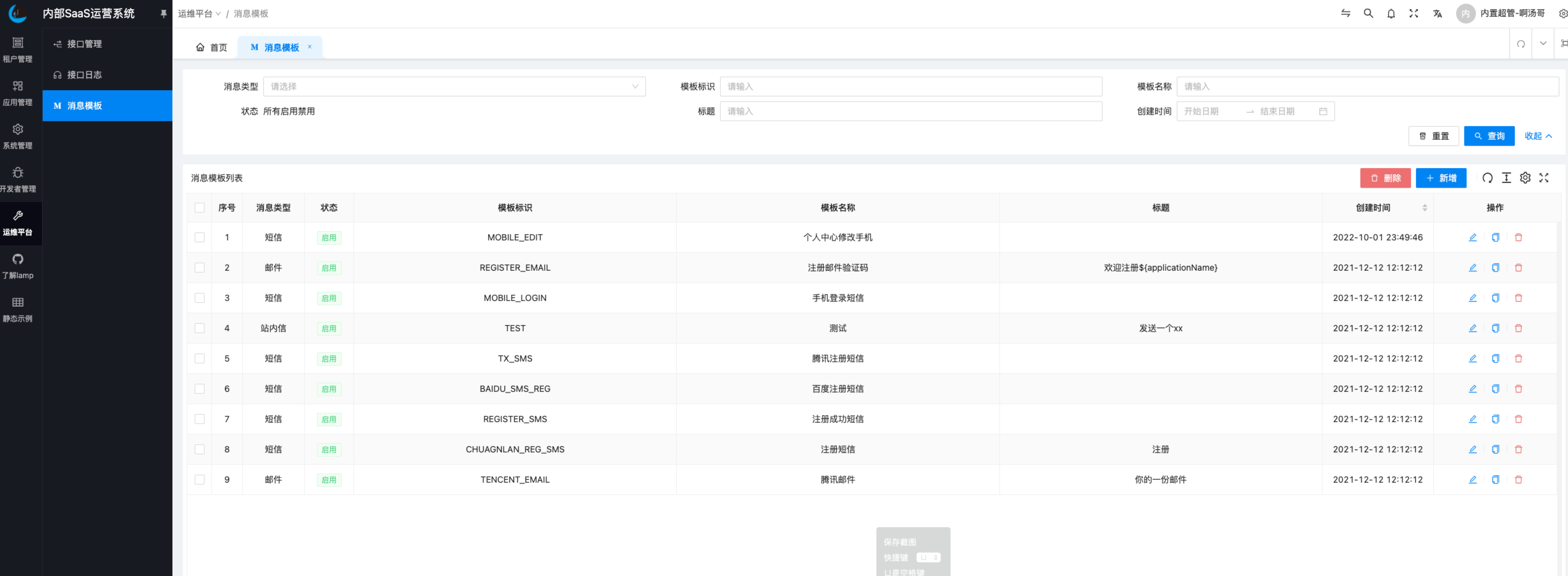Click the header search magnifier icon

[1368, 13]
